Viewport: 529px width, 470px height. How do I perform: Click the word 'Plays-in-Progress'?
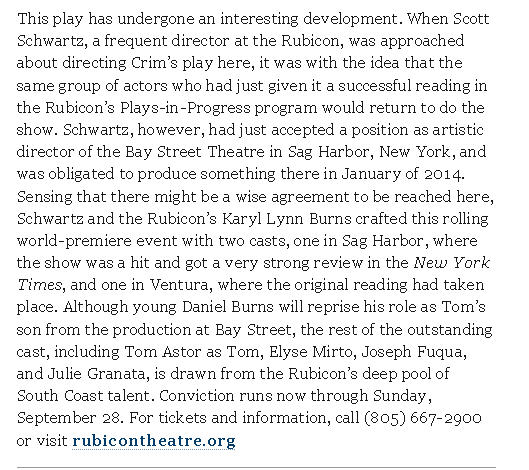pyautogui.click(x=185, y=108)
